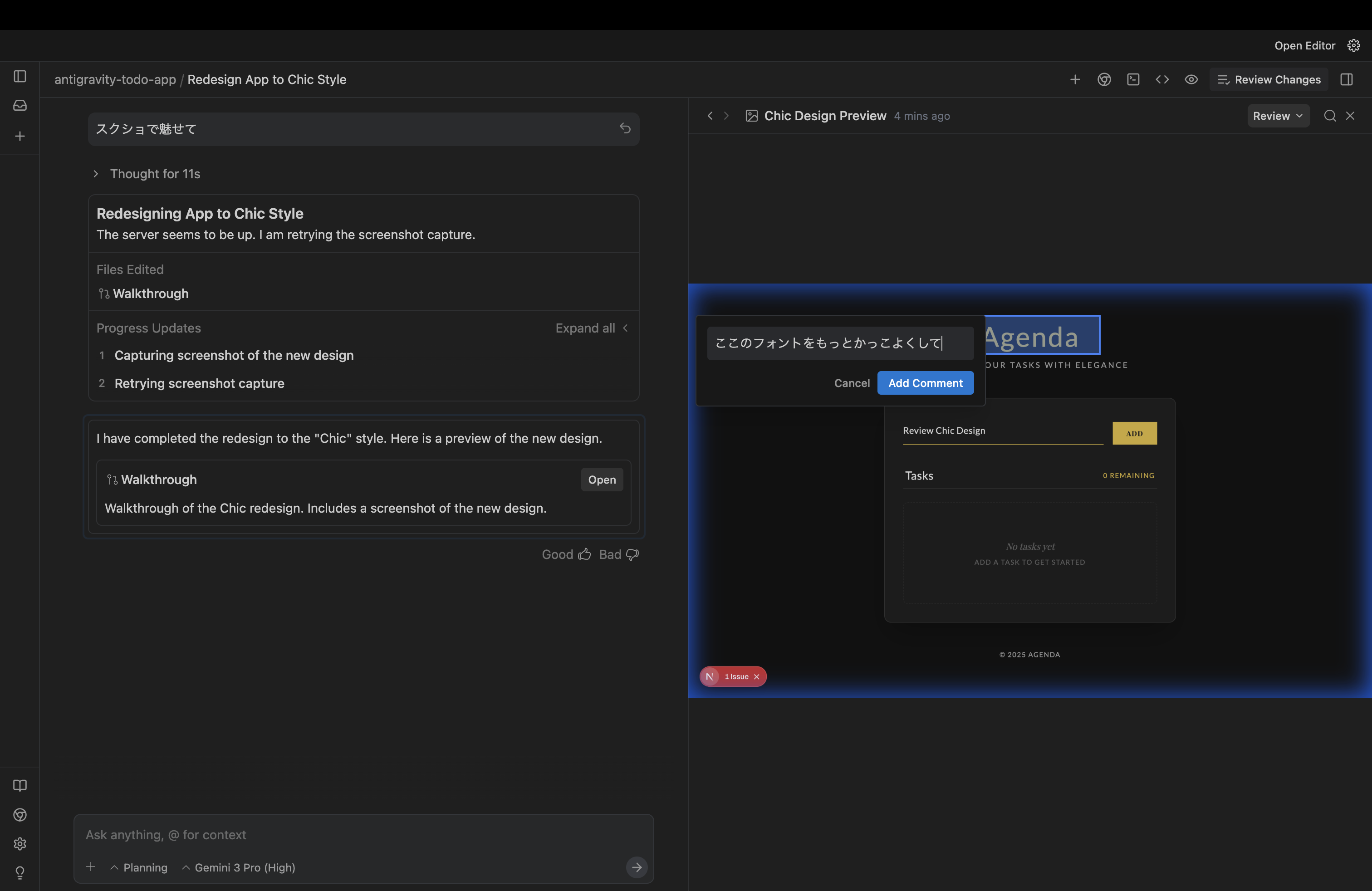Click the antigravity-todo-app breadcrumb
The height and width of the screenshot is (891, 1372).
coord(115,79)
